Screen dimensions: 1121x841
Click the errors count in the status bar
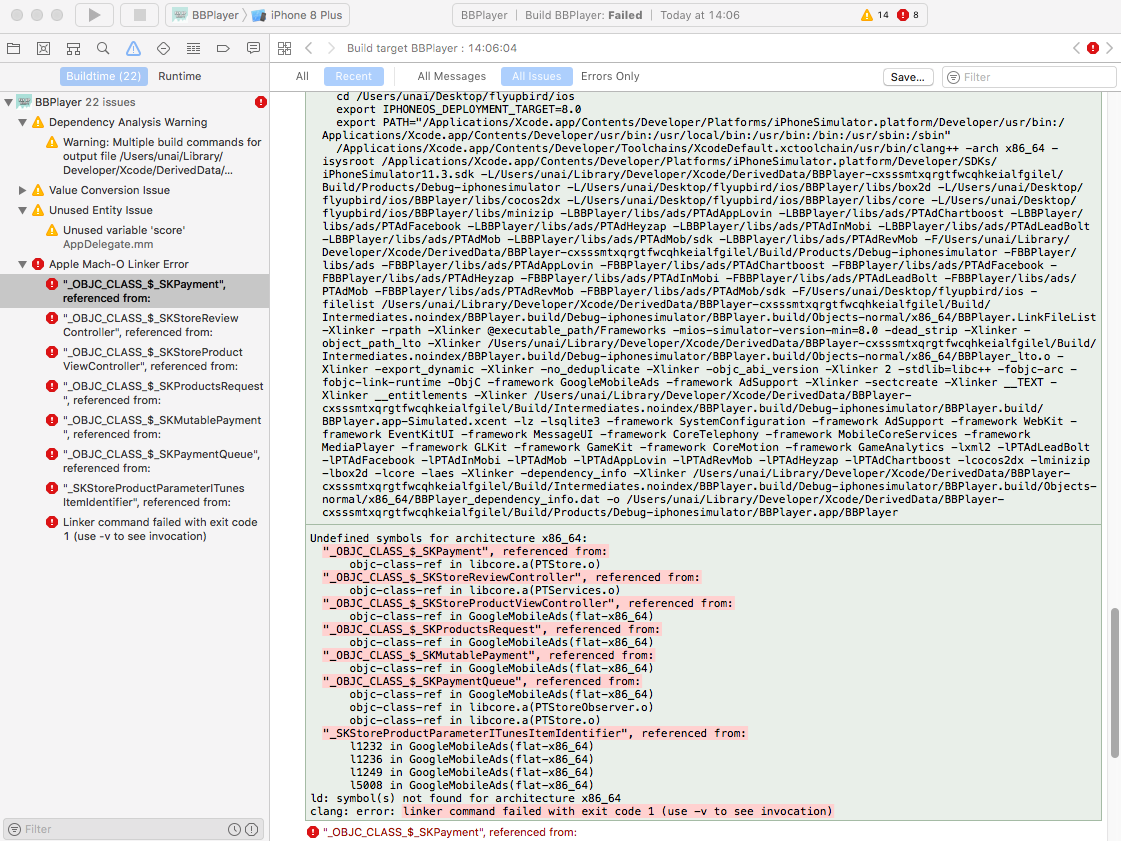coord(909,15)
